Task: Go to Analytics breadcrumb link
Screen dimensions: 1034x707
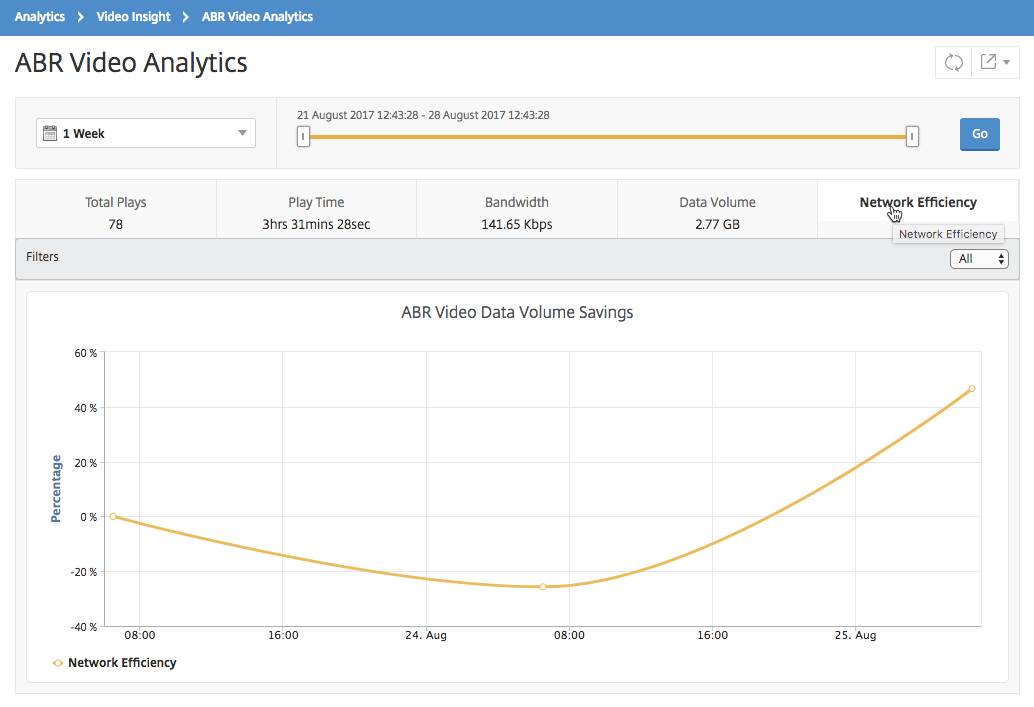Action: click(x=40, y=16)
